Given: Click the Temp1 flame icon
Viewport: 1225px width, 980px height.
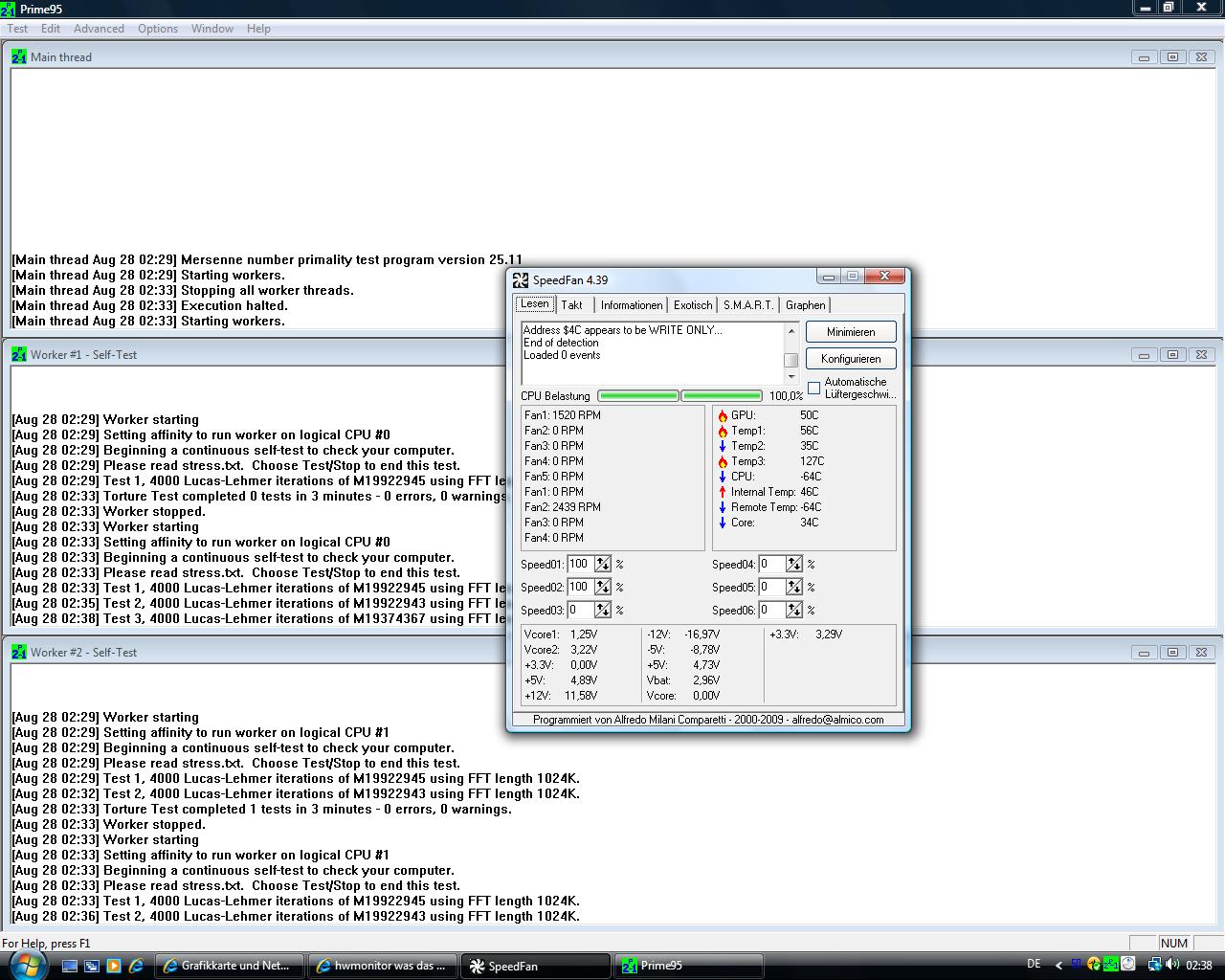Looking at the screenshot, I should 723,432.
